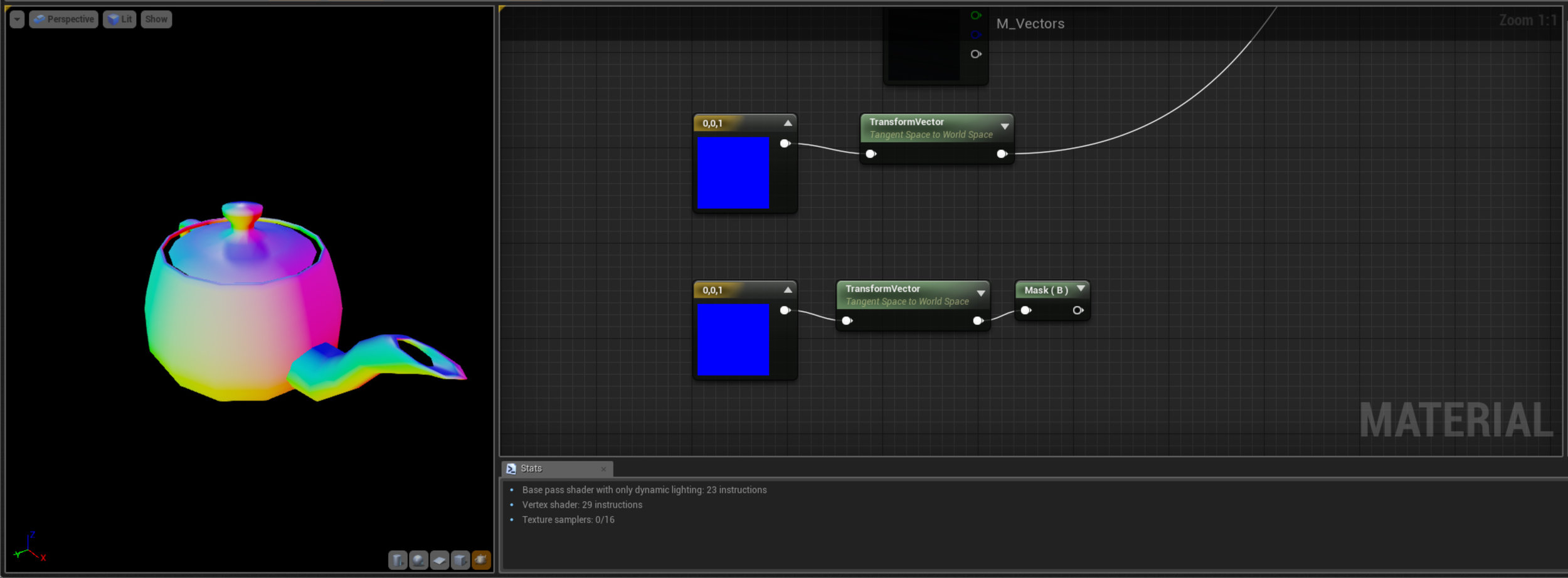1568x578 pixels.
Task: Open the viewport options dropdown arrow
Action: pyautogui.click(x=17, y=19)
